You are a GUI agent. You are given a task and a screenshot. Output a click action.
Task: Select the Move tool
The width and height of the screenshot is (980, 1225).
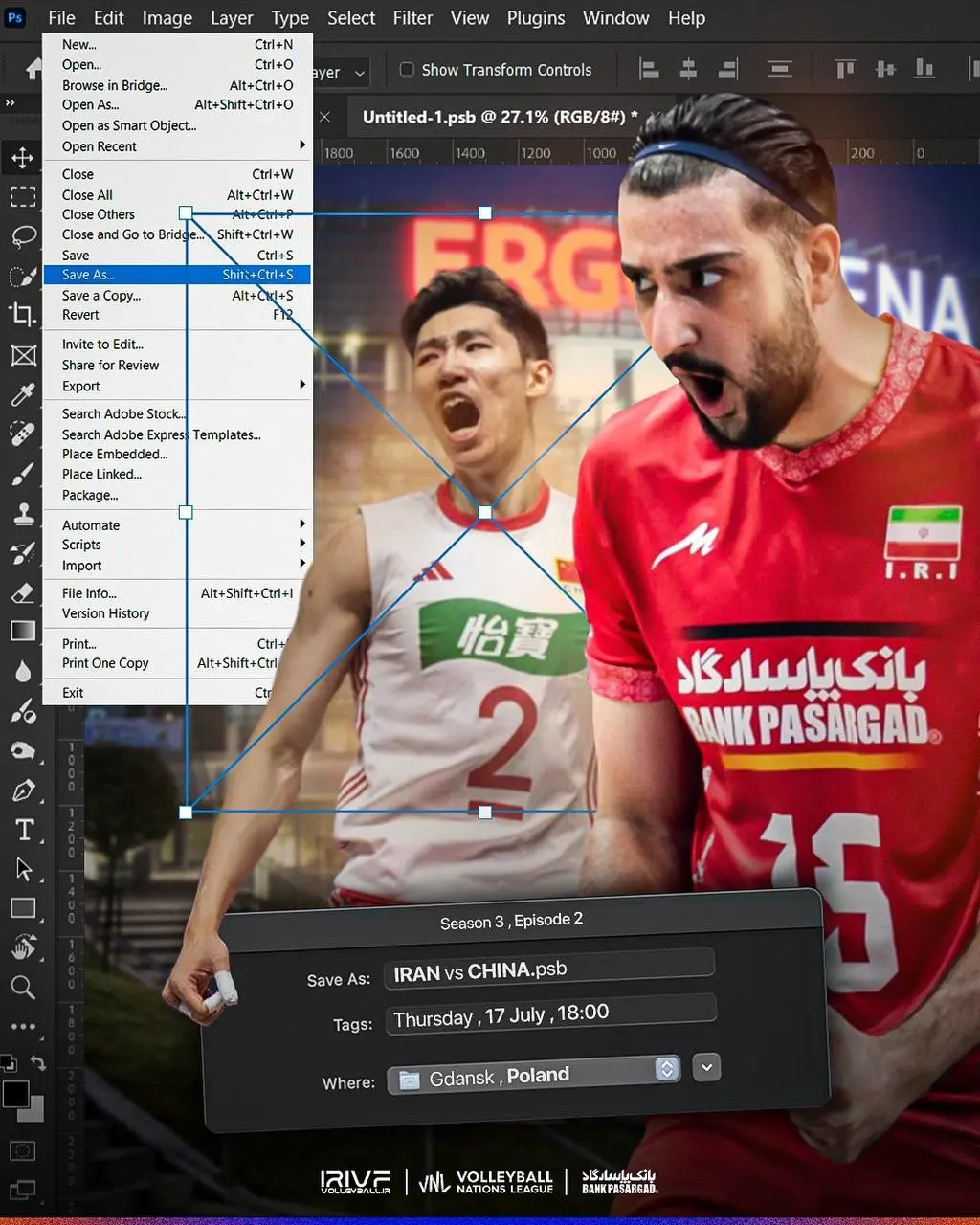pos(22,158)
